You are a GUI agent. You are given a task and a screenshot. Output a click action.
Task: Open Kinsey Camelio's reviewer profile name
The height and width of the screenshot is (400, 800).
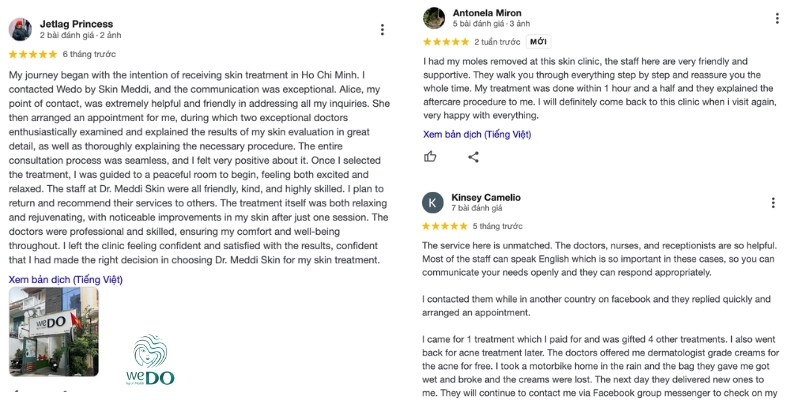tap(486, 197)
